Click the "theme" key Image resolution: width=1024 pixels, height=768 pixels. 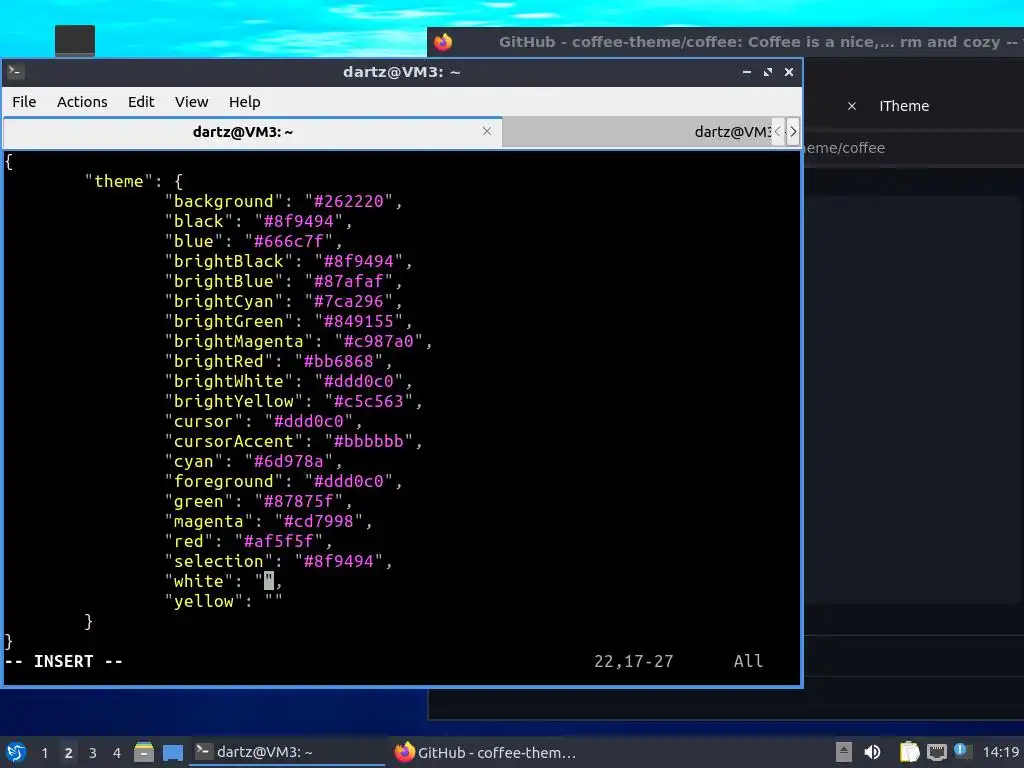click(x=119, y=181)
